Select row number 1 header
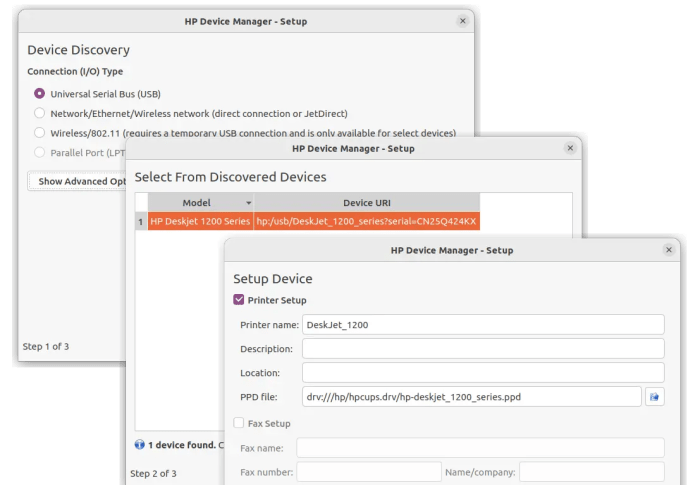The height and width of the screenshot is (485, 700). coord(141,222)
